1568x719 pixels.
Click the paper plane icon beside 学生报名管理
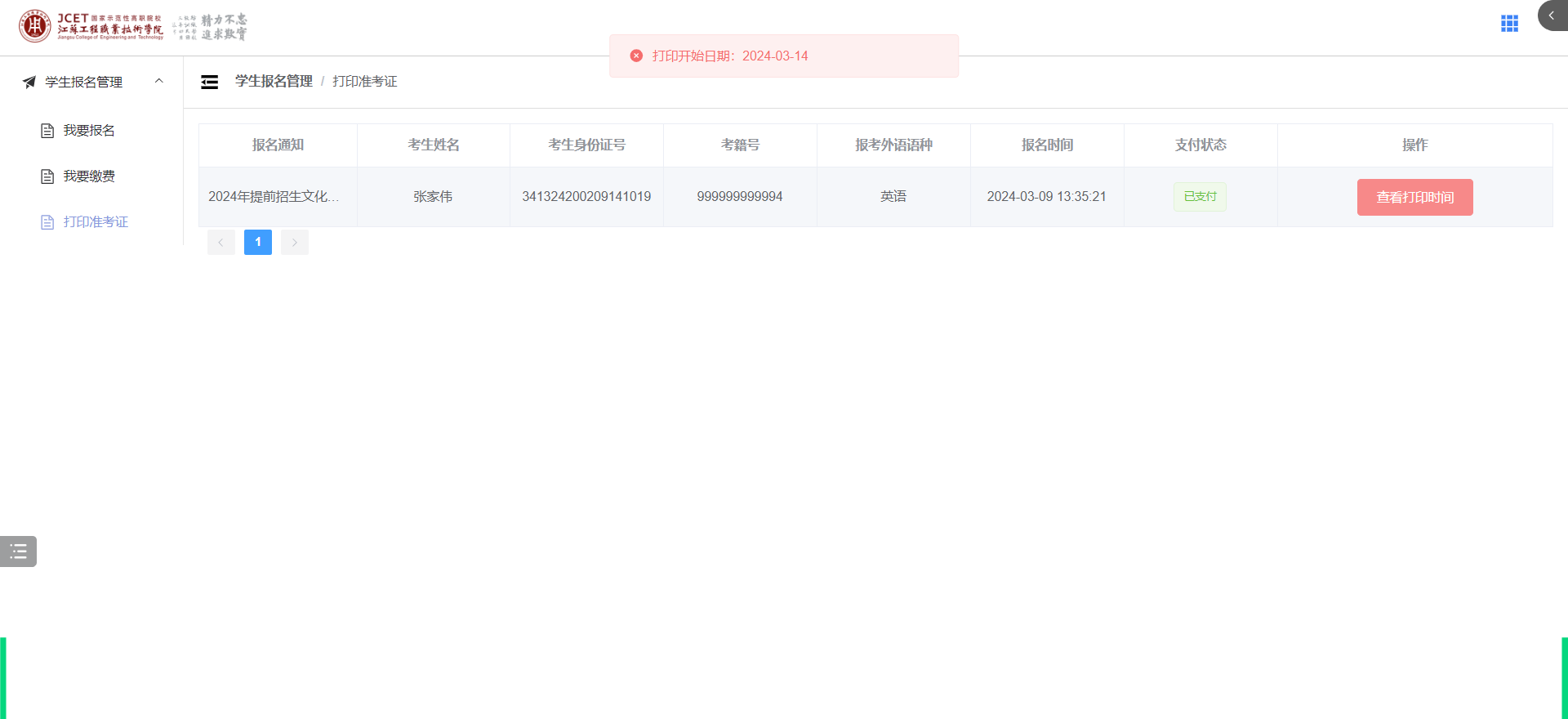(29, 82)
